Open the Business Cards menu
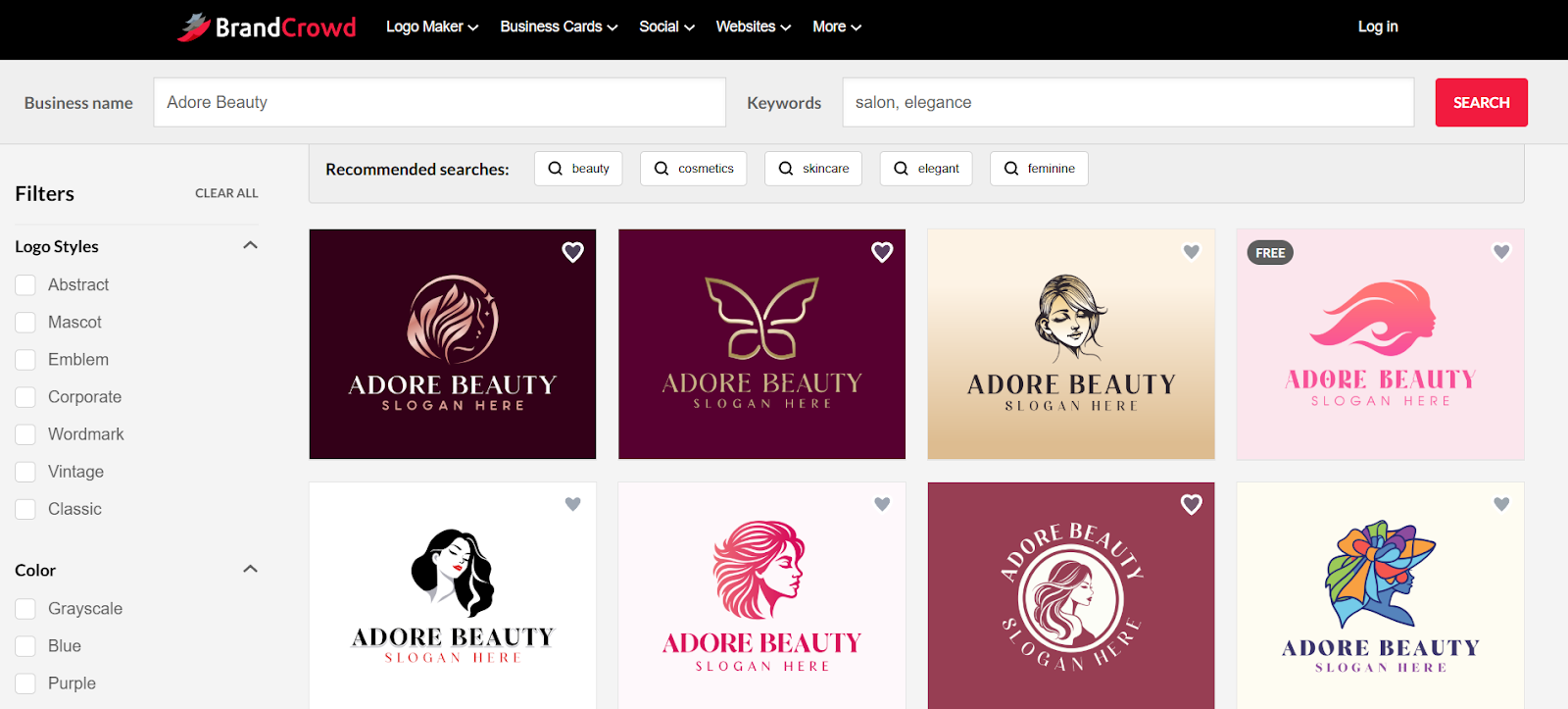The height and width of the screenshot is (709, 1568). 559,27
